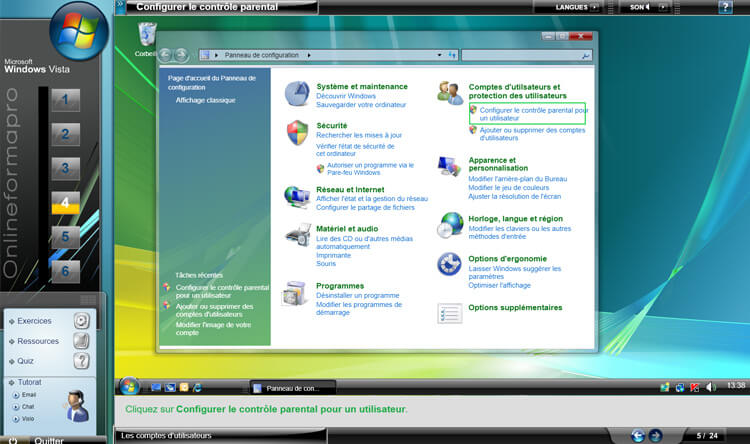
Task: Open the Système et maintenance category icon
Action: click(x=297, y=94)
